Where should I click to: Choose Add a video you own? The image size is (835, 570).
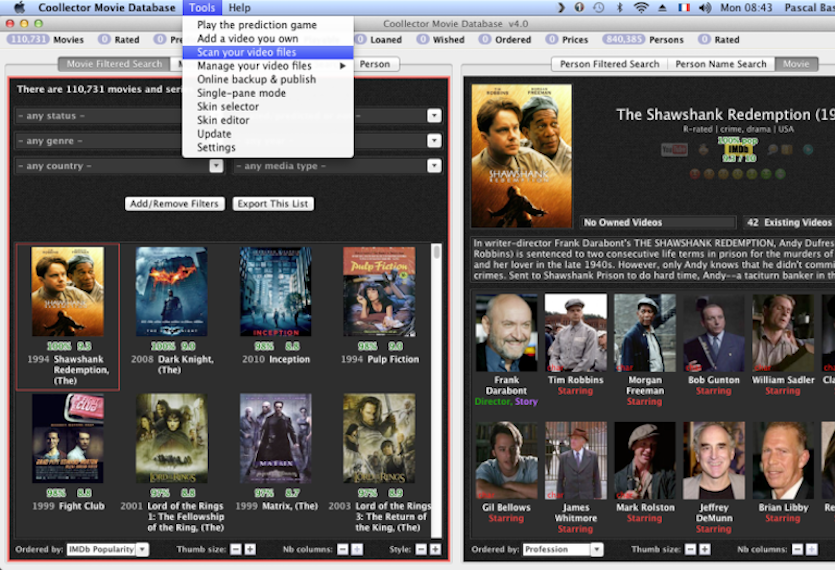click(268, 38)
